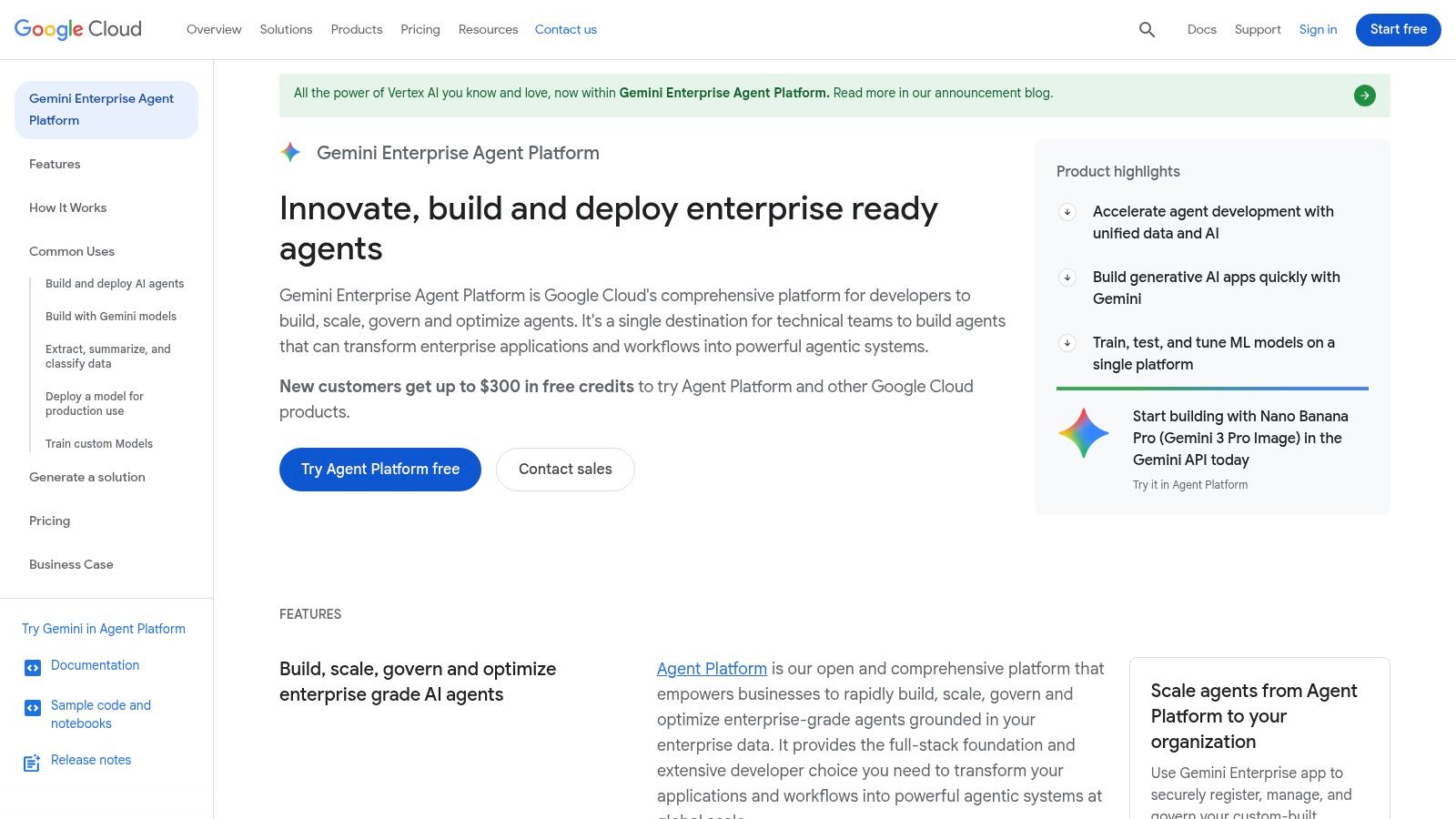The image size is (1456, 819).
Task: Click the green arrow on the announcement banner
Action: [x=1364, y=94]
